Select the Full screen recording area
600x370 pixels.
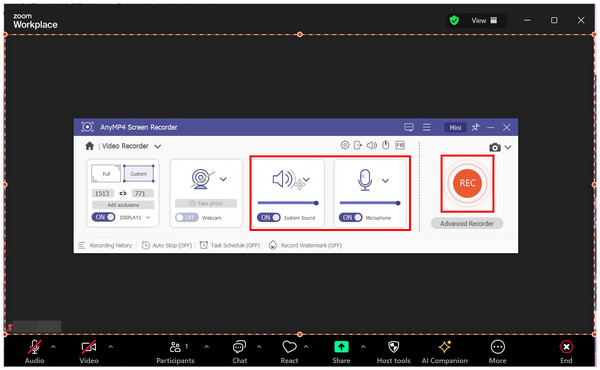point(106,174)
